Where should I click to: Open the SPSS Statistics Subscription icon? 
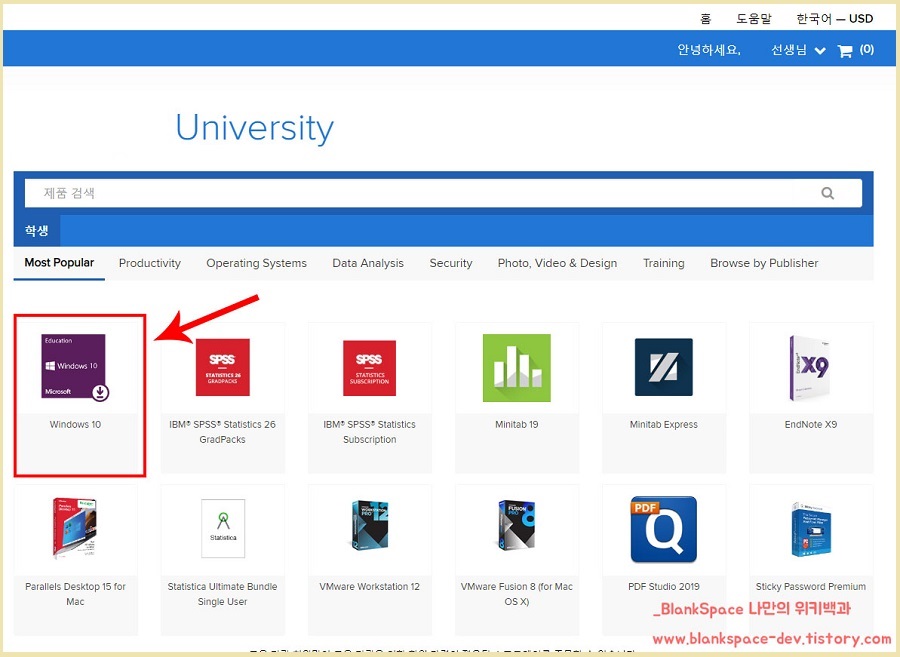369,368
